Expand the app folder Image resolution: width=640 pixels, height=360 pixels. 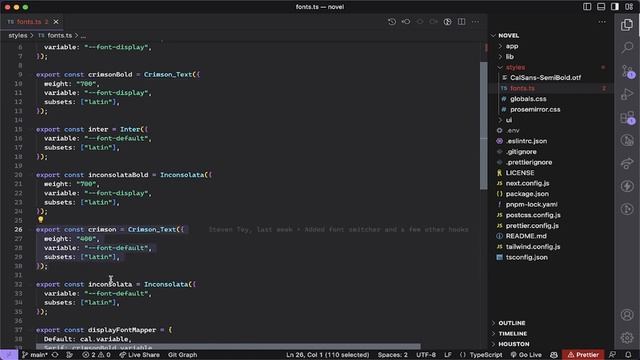512,46
